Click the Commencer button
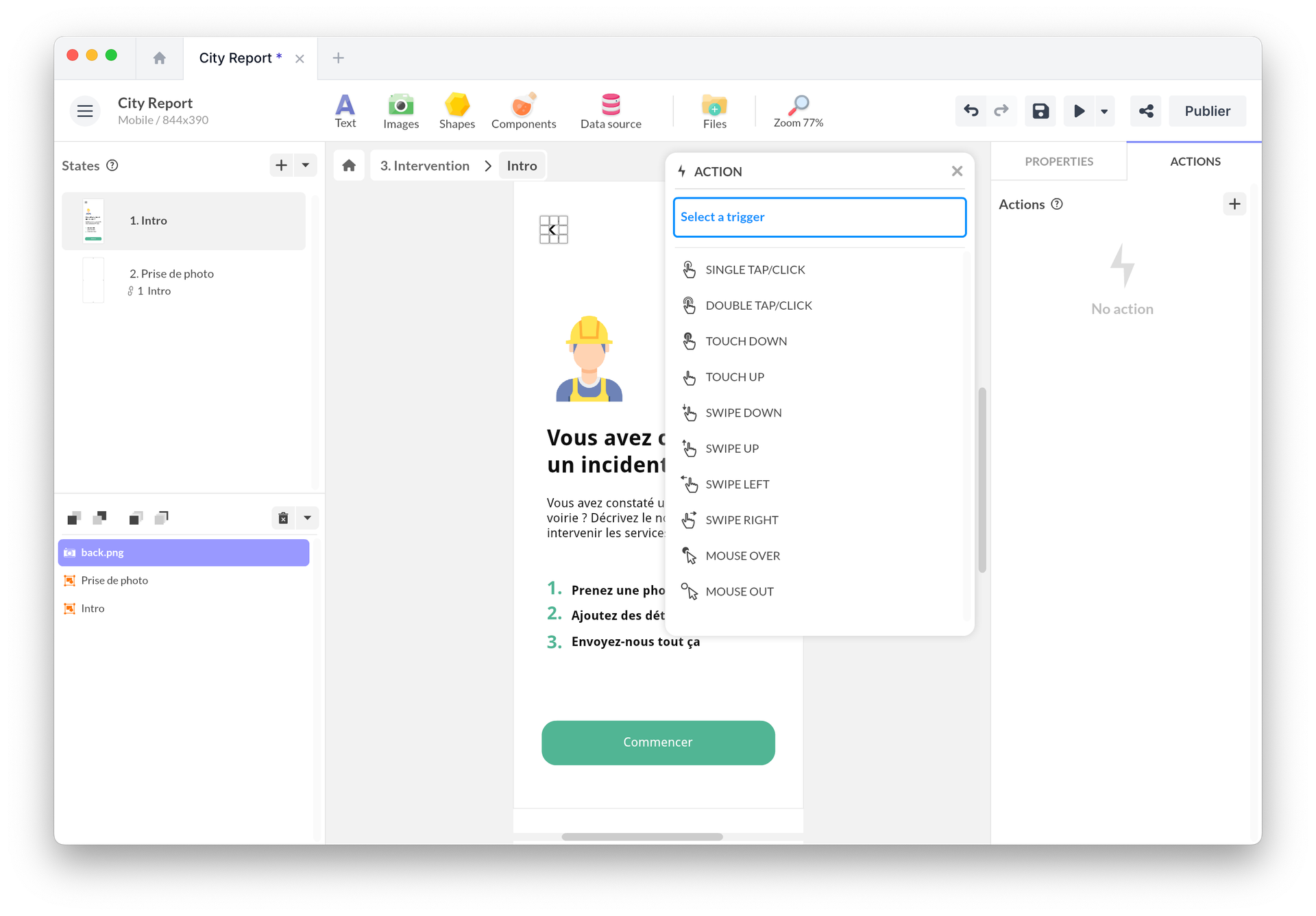 658,743
